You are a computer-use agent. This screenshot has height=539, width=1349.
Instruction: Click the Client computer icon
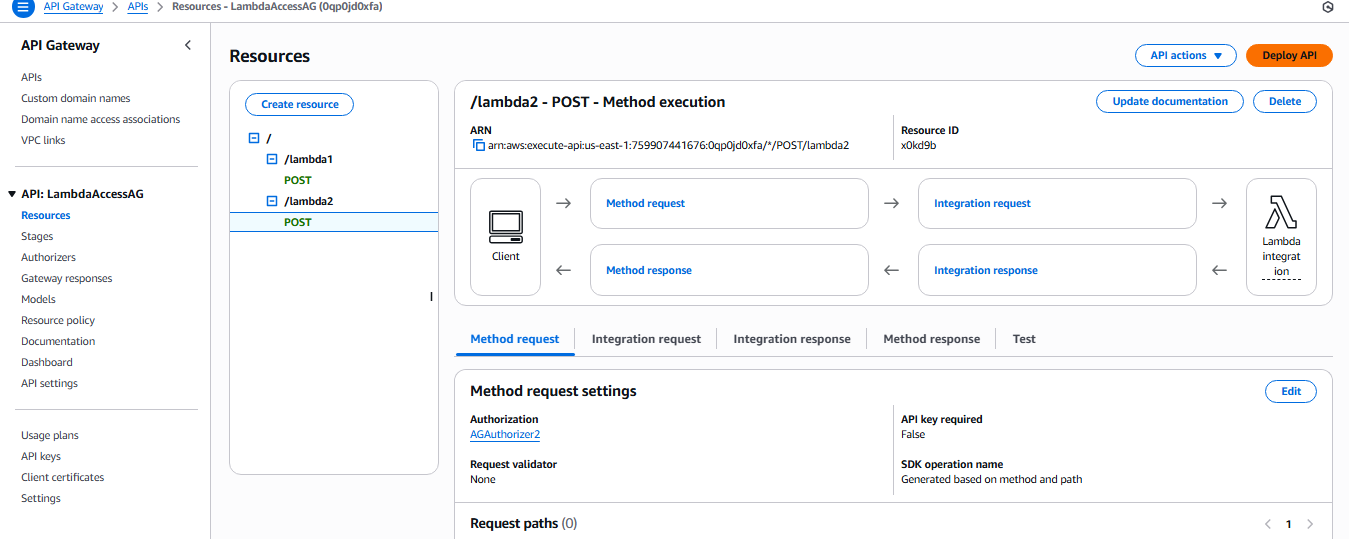tap(505, 227)
